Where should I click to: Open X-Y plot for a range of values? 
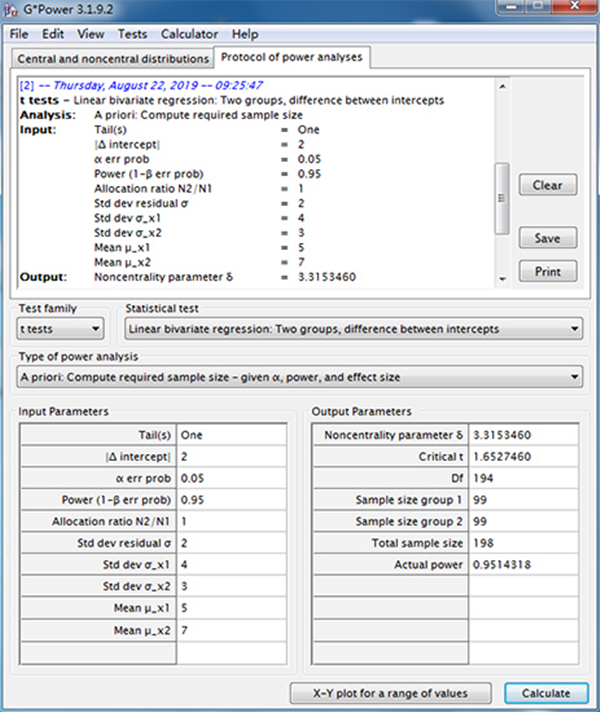(x=392, y=693)
